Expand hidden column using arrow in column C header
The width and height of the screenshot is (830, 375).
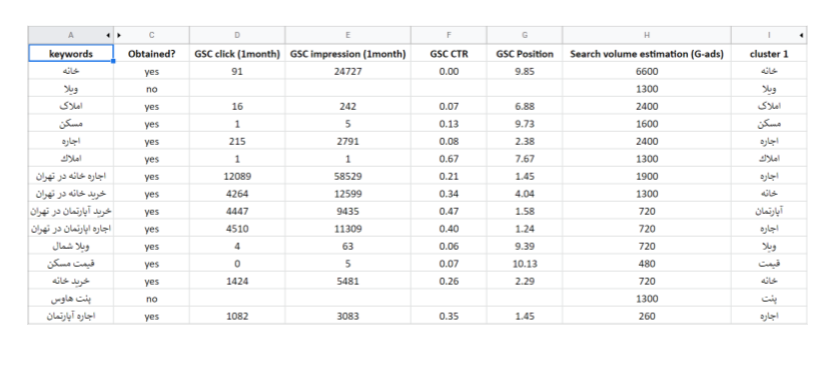point(119,35)
